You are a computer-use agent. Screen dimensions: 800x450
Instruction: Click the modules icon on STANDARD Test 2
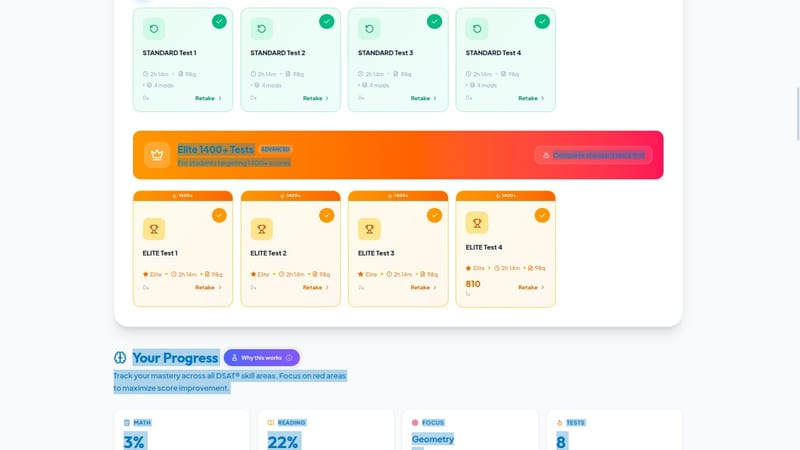[x=257, y=85]
